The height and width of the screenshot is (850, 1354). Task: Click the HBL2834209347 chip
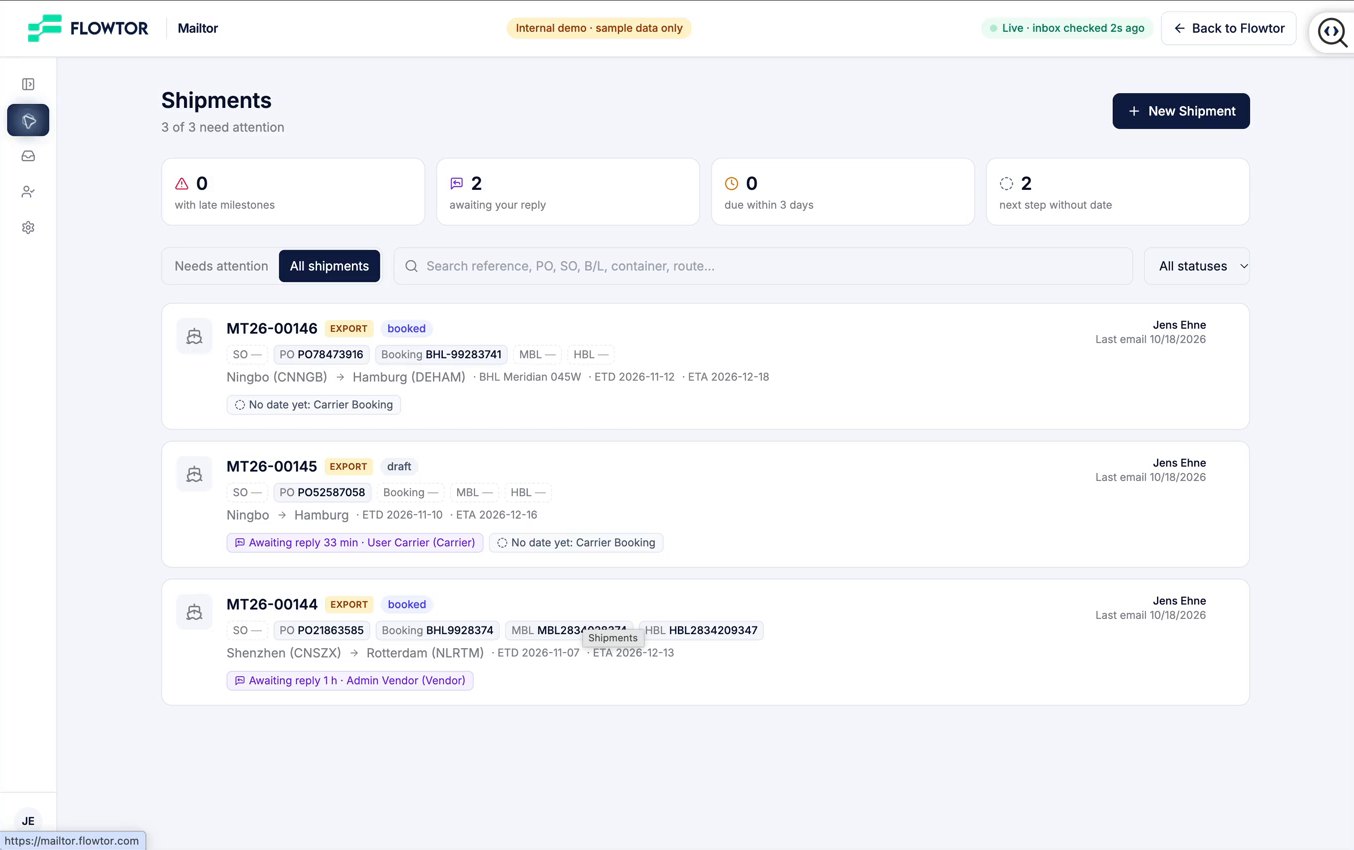(x=701, y=630)
